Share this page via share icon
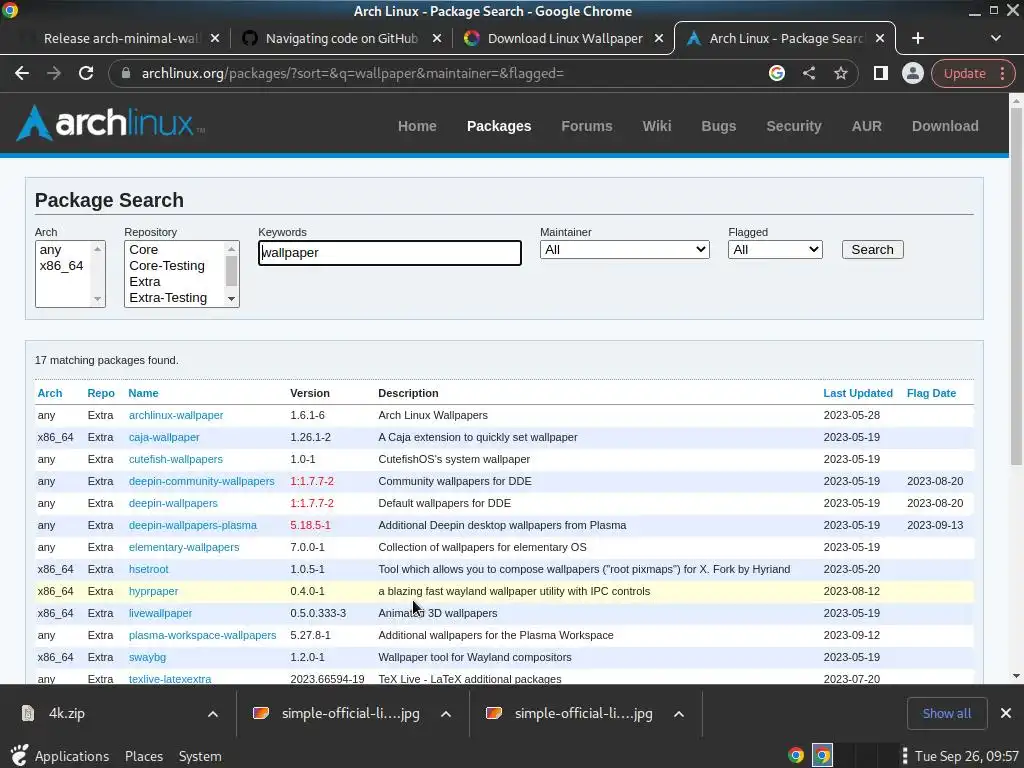Screen dimensions: 1024x768 point(808,73)
